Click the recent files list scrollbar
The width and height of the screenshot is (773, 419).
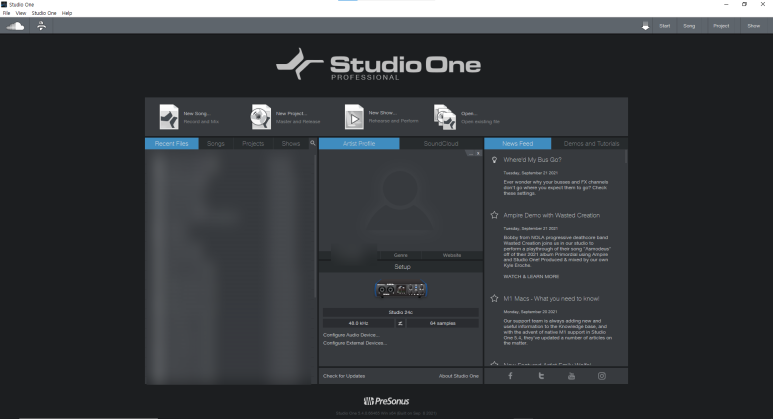tap(315, 227)
